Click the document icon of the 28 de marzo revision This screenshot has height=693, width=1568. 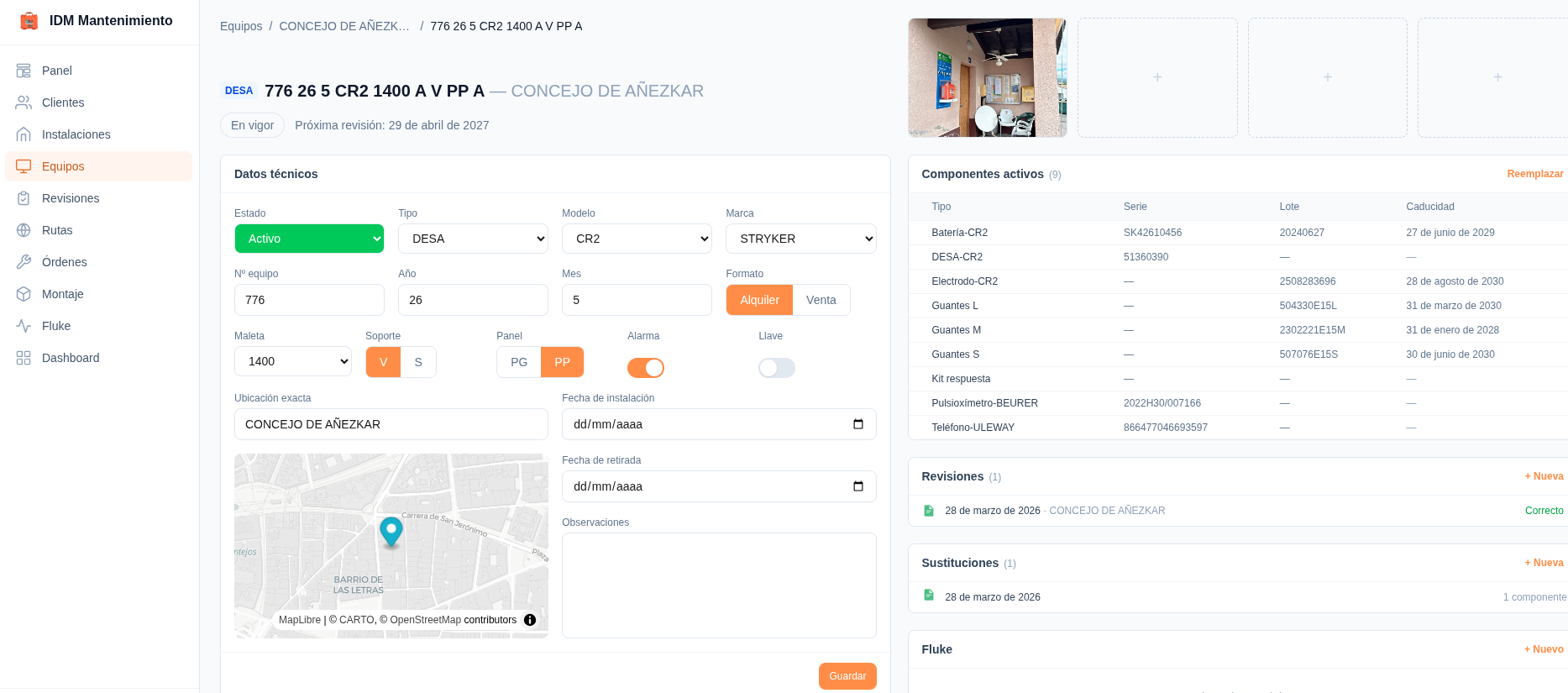(x=929, y=511)
